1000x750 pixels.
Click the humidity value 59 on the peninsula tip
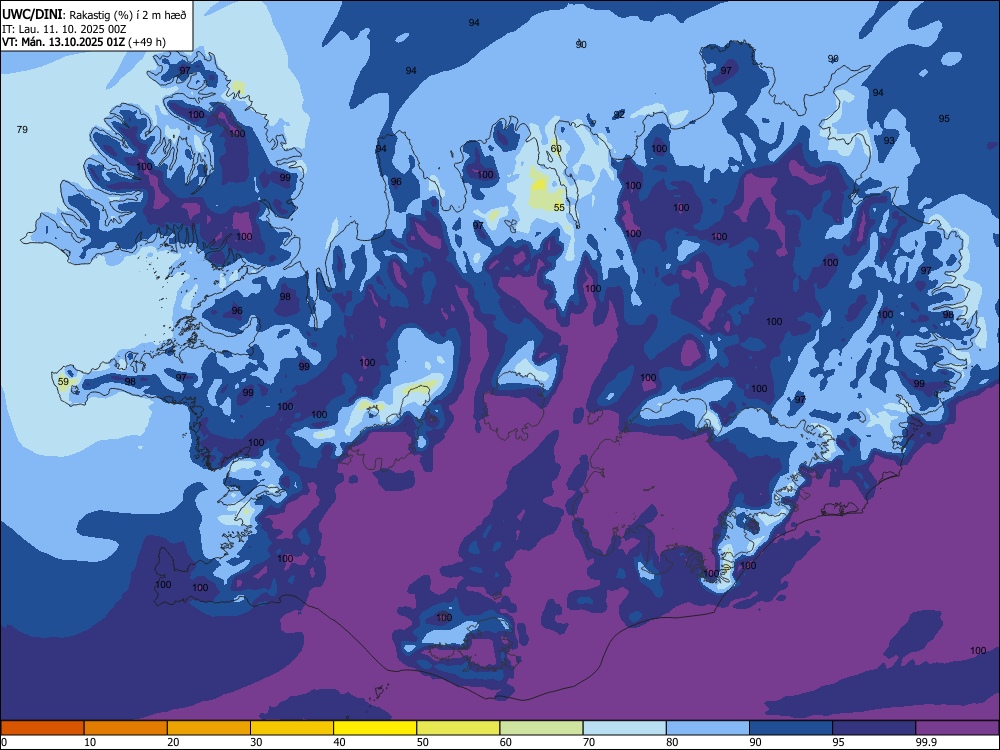(x=63, y=382)
